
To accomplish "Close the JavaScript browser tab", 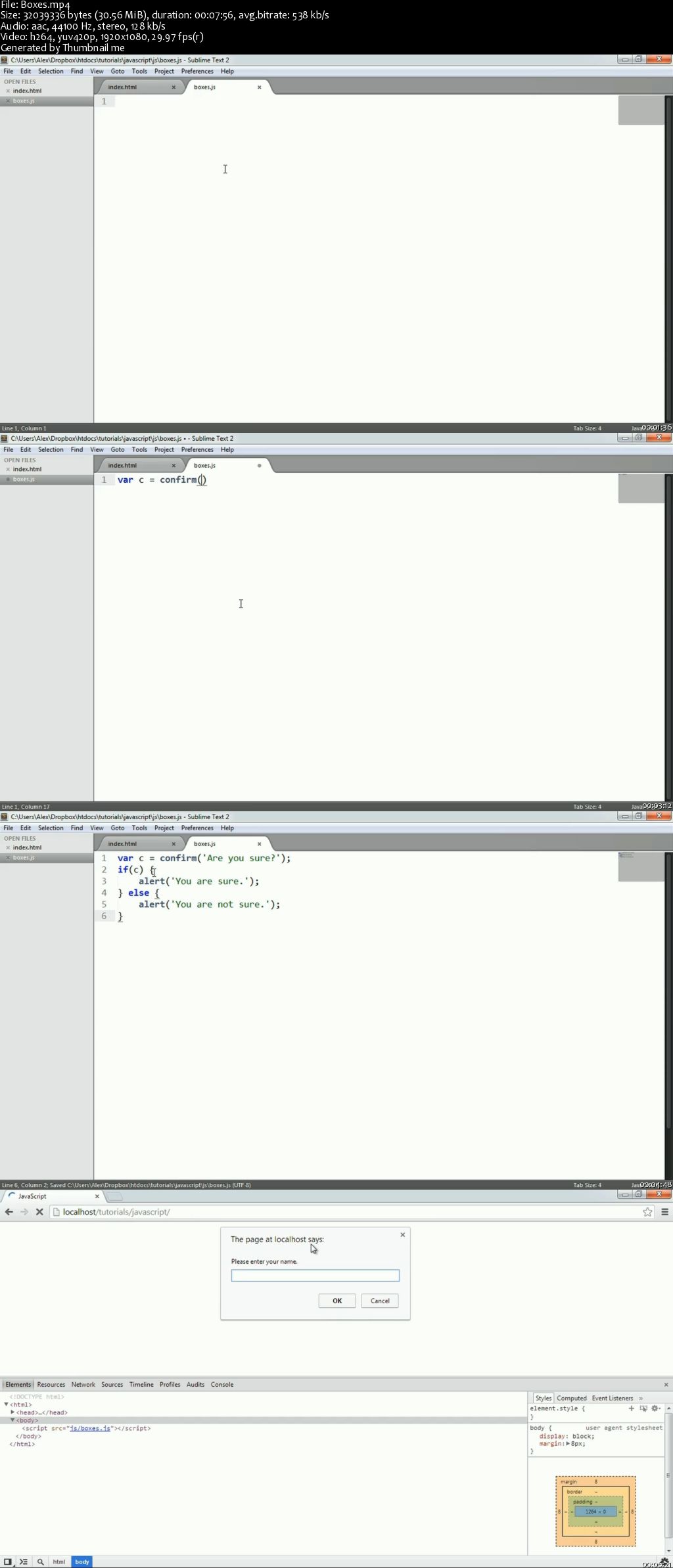I will click(97, 1196).
